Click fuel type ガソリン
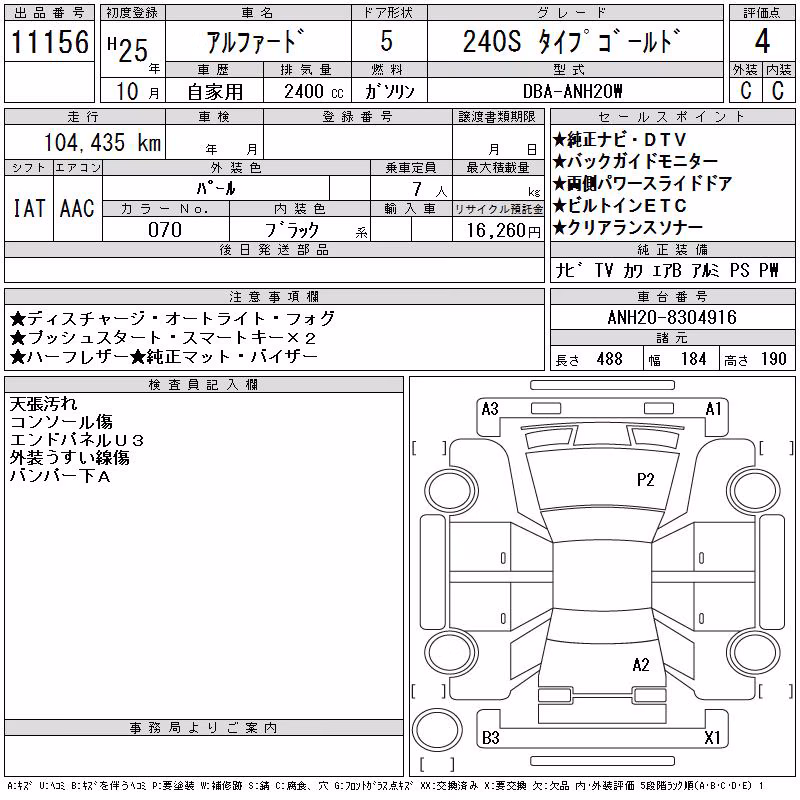 389,91
